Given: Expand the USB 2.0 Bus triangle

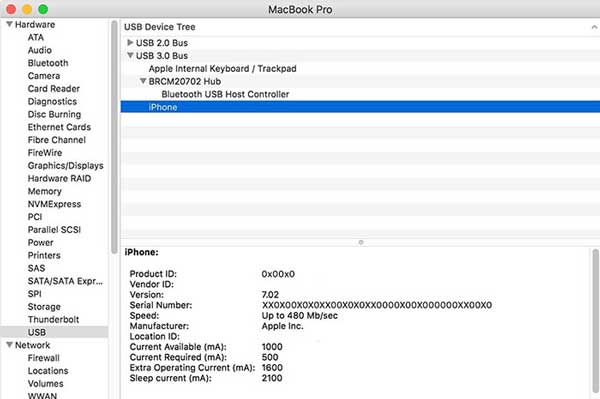Looking at the screenshot, I should pyautogui.click(x=130, y=42).
